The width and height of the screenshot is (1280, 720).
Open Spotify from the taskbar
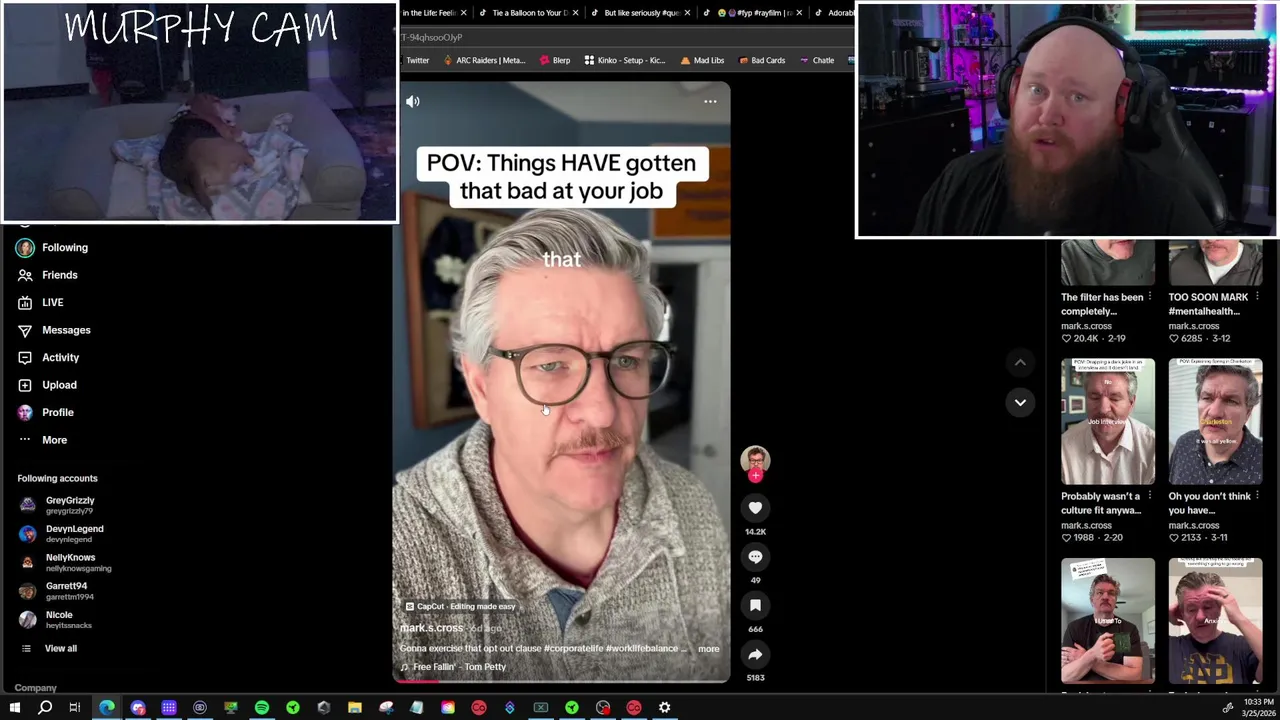coord(262,708)
